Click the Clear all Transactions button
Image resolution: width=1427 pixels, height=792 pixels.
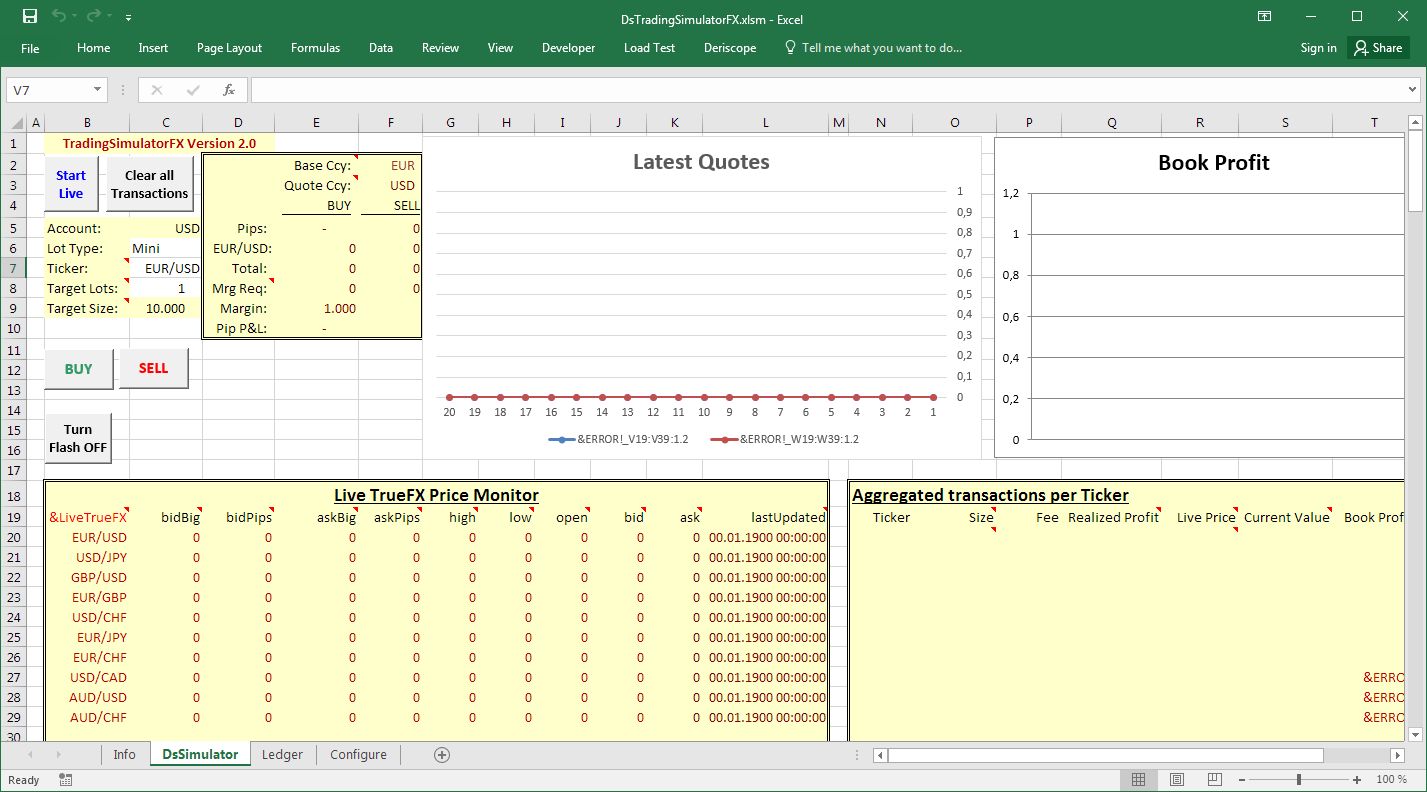(149, 185)
